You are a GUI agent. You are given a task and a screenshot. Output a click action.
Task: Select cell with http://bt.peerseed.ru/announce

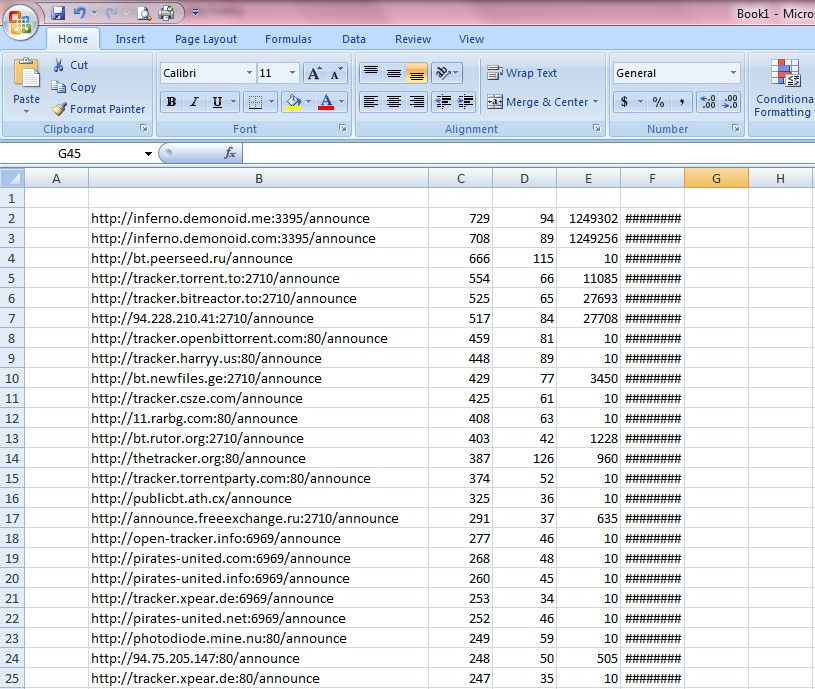(x=258, y=258)
